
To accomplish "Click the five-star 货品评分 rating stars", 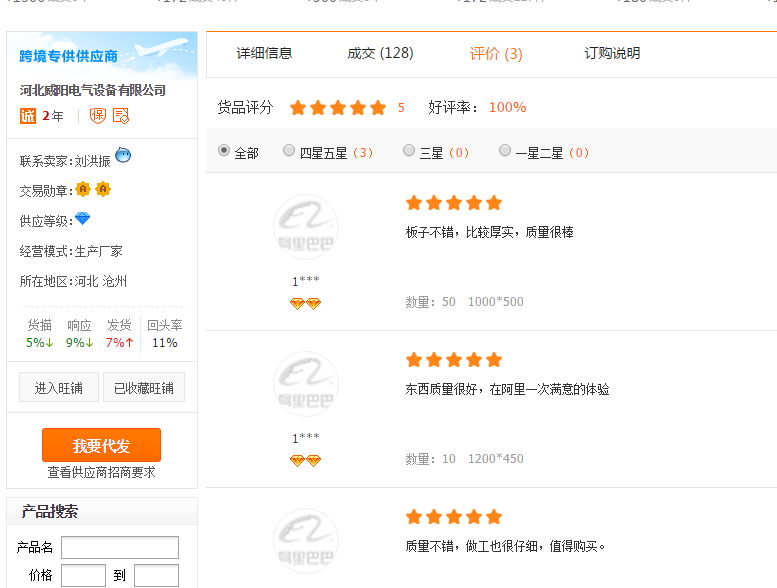I will (338, 107).
